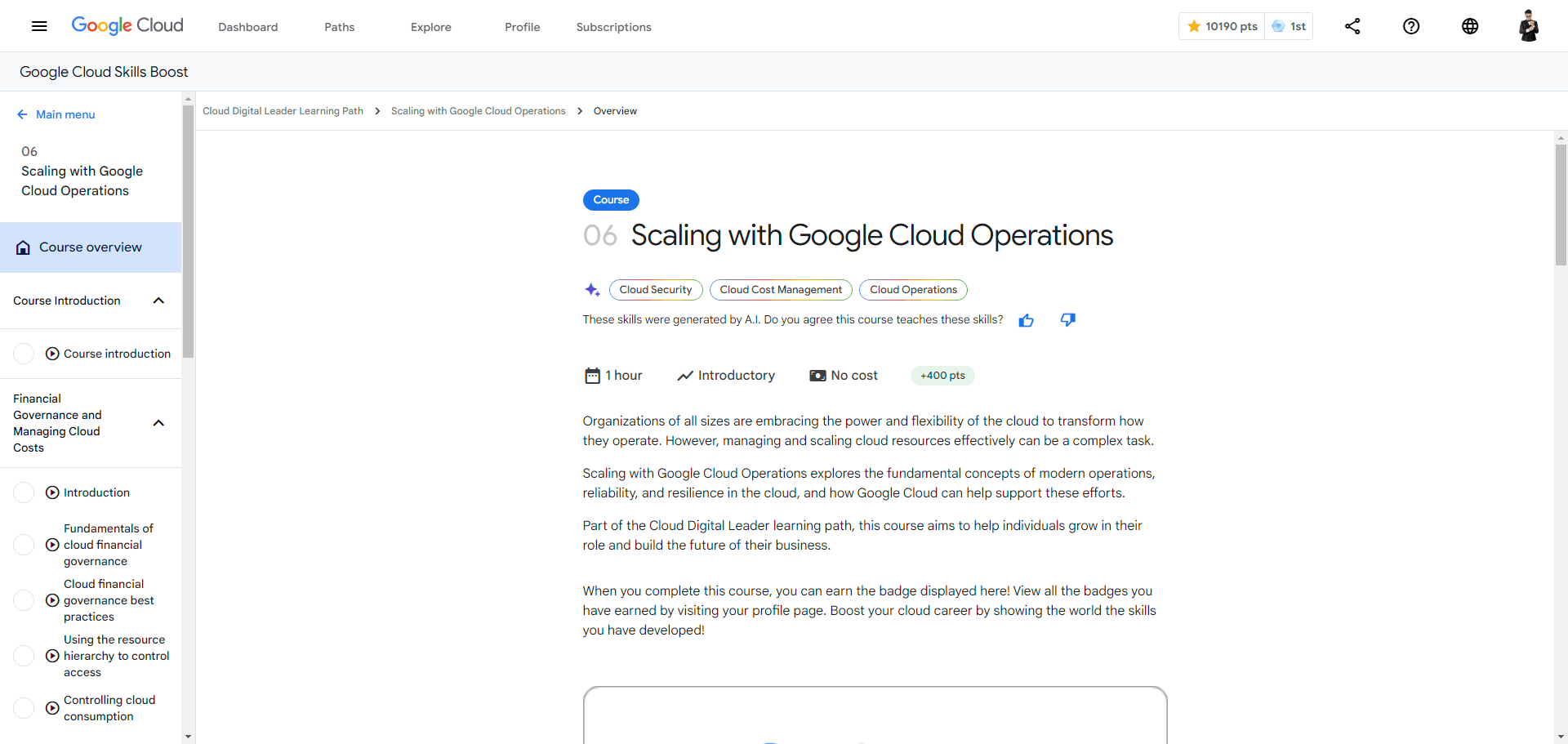1568x744 pixels.
Task: Click the Cloud Operations skill chip
Action: [913, 290]
